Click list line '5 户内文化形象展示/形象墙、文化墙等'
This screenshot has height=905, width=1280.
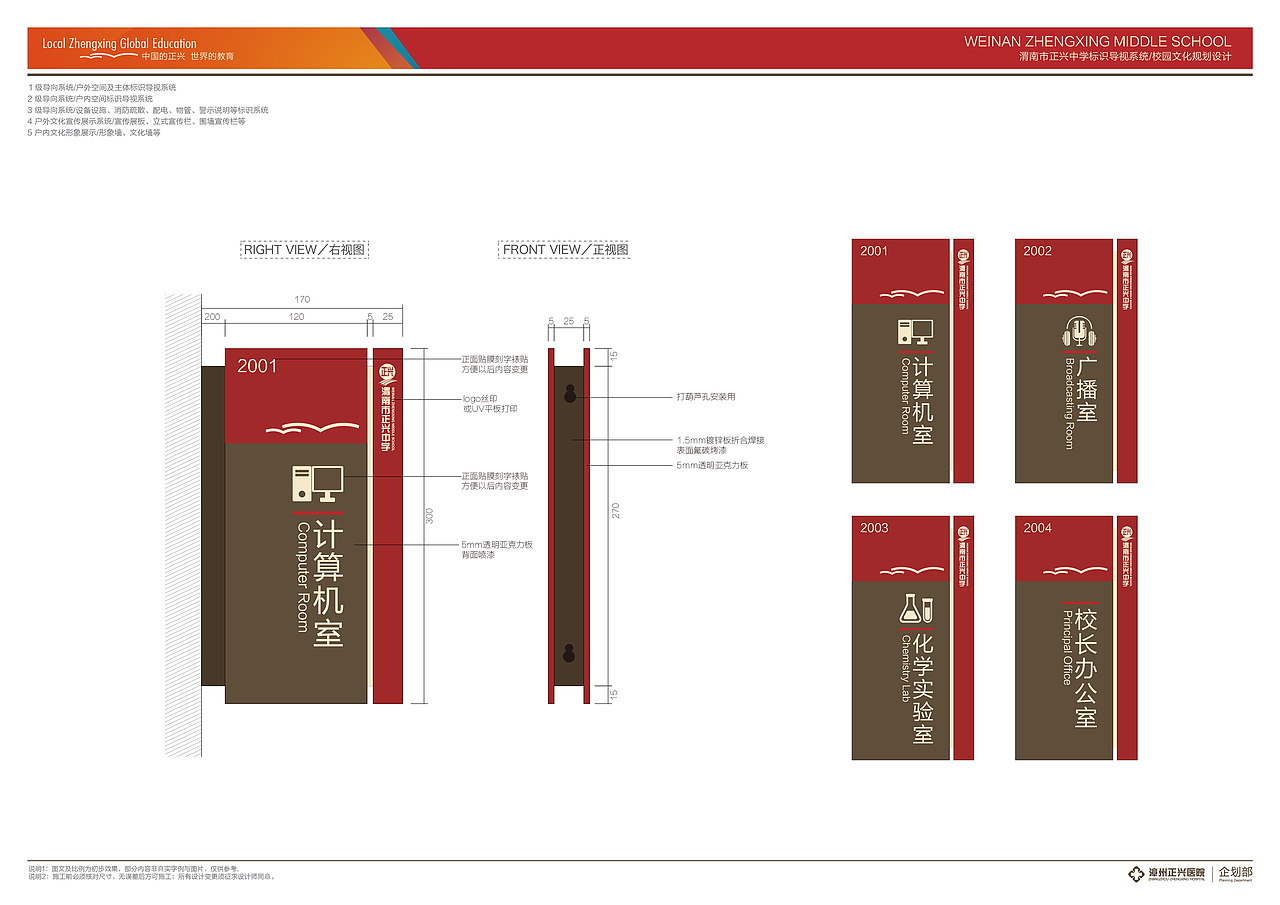click(x=94, y=132)
